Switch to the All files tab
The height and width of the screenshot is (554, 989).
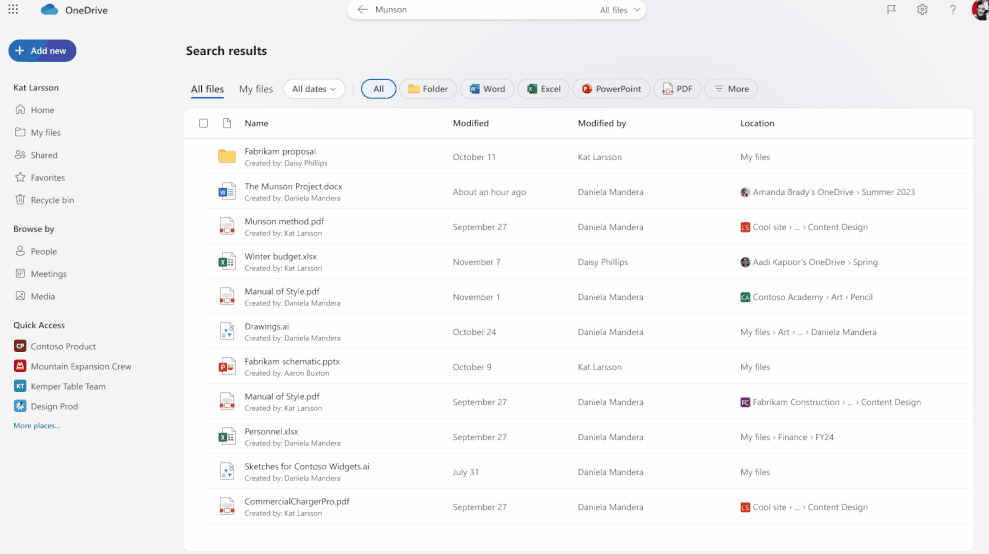pyautogui.click(x=207, y=89)
